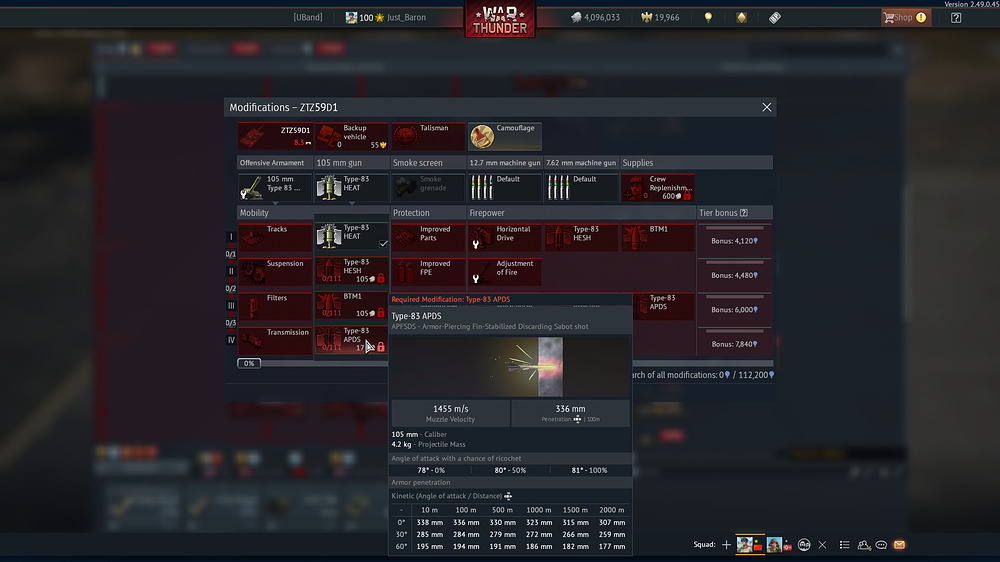1000x562 pixels.
Task: Select locked Type-83 HESH shell in dropdown list
Action: [x=351, y=271]
